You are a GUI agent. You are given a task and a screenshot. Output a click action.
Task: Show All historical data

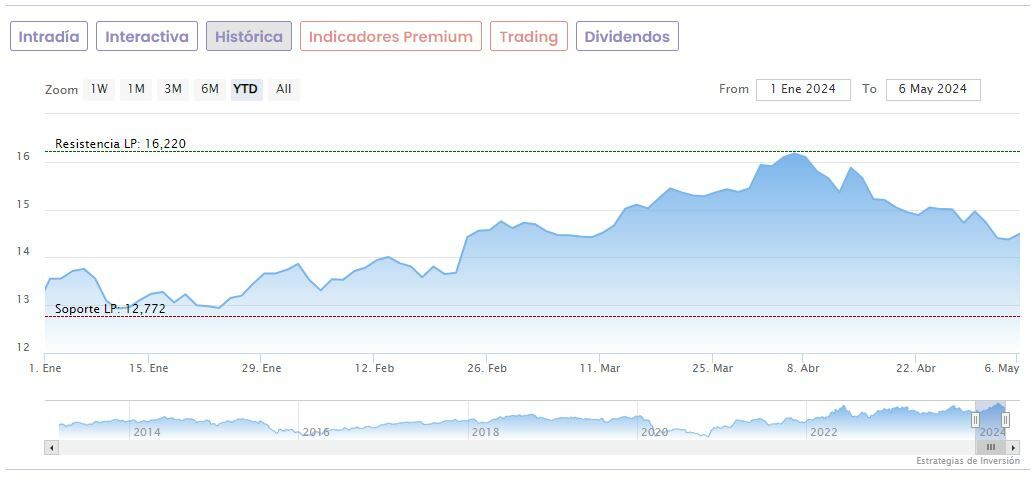click(284, 89)
